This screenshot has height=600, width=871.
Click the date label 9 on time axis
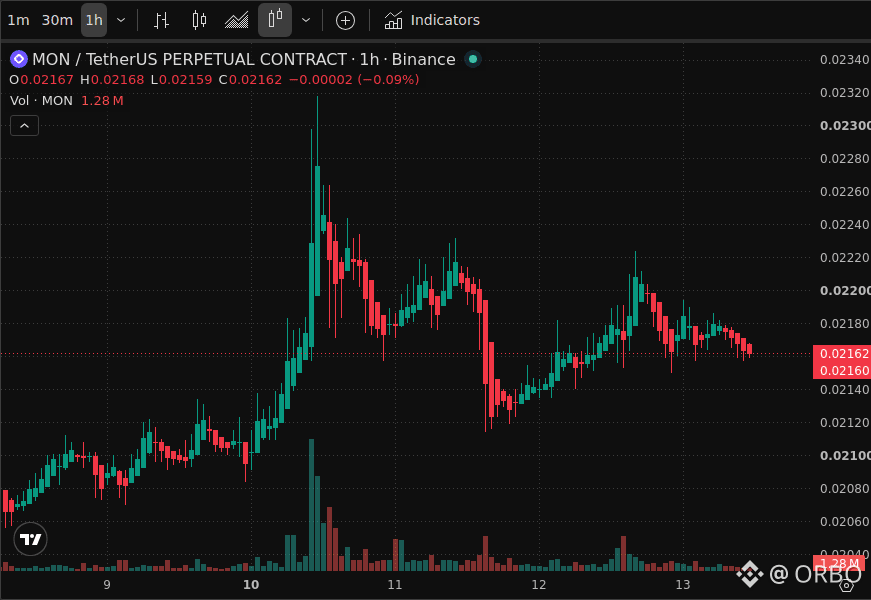[107, 584]
